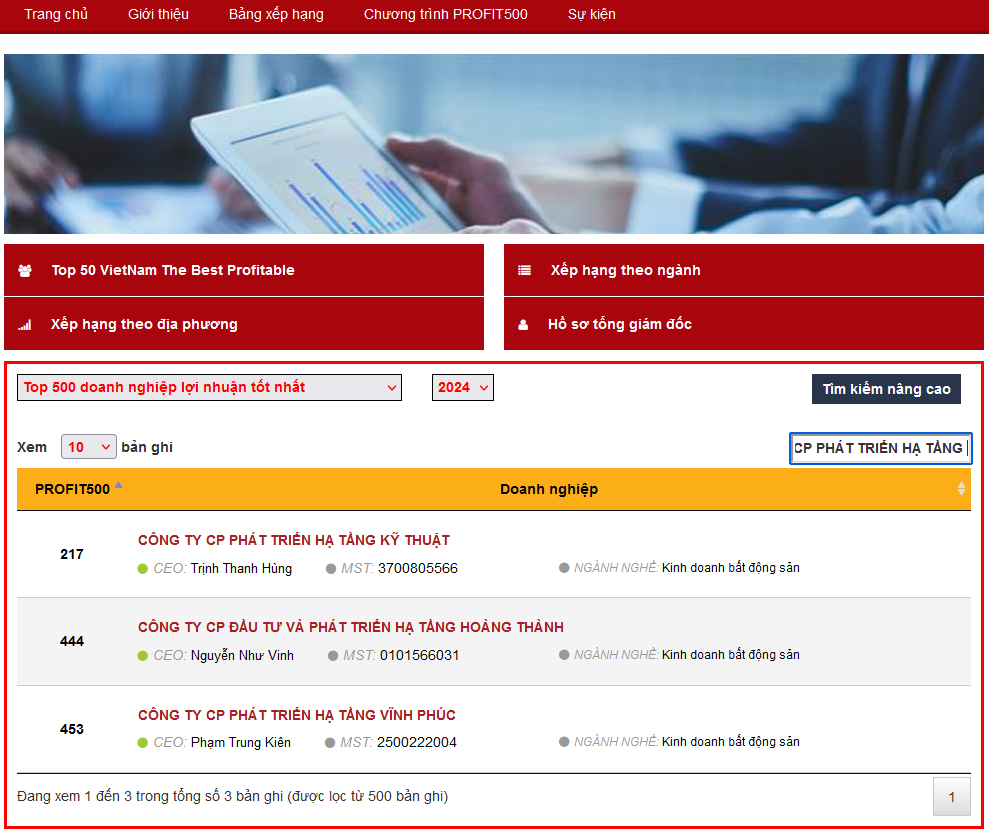
Task: Click the list icon beside Xếp hạng theo ngành
Action: pos(524,270)
